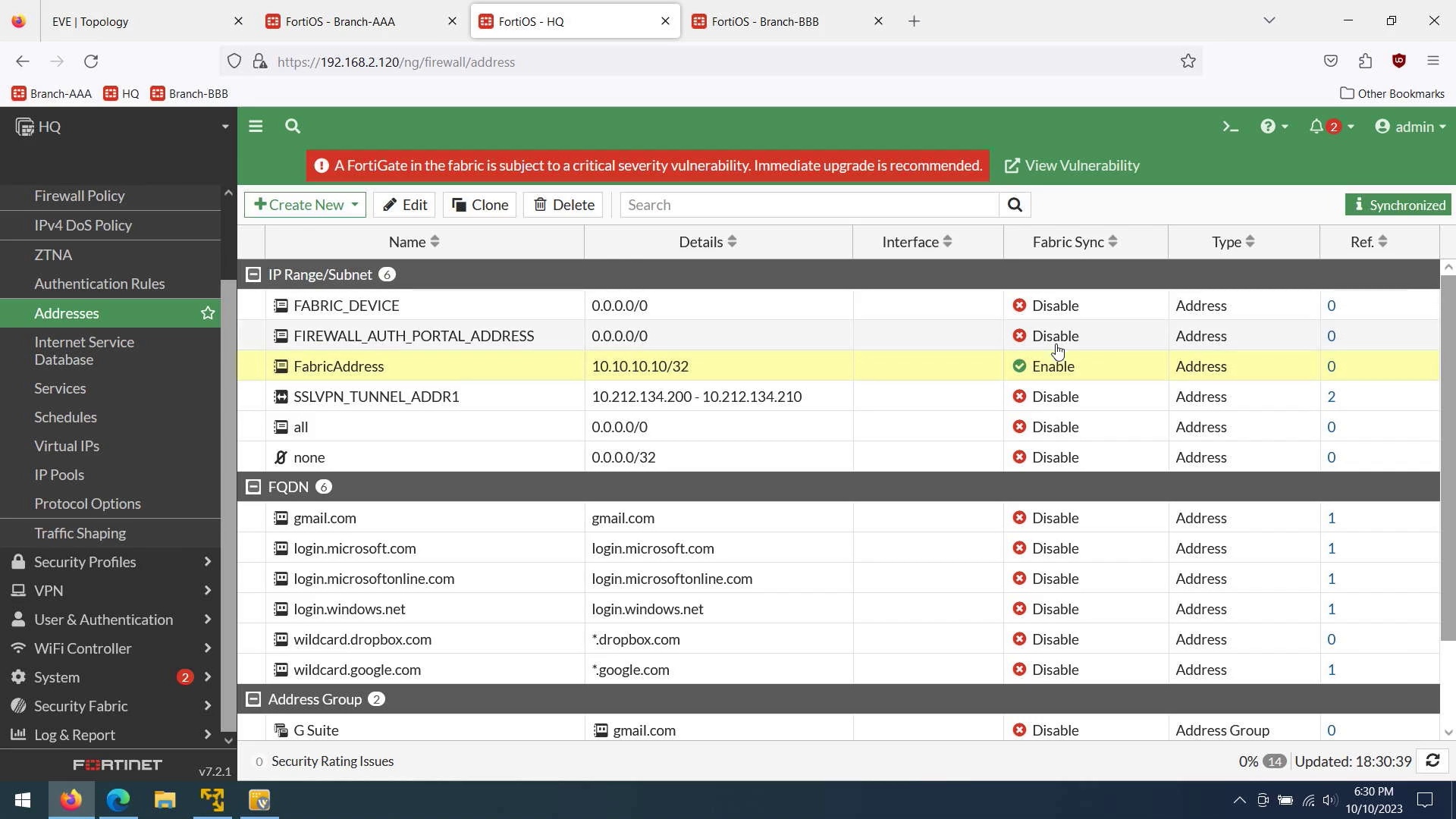Collapse the FQDN group

253,487
